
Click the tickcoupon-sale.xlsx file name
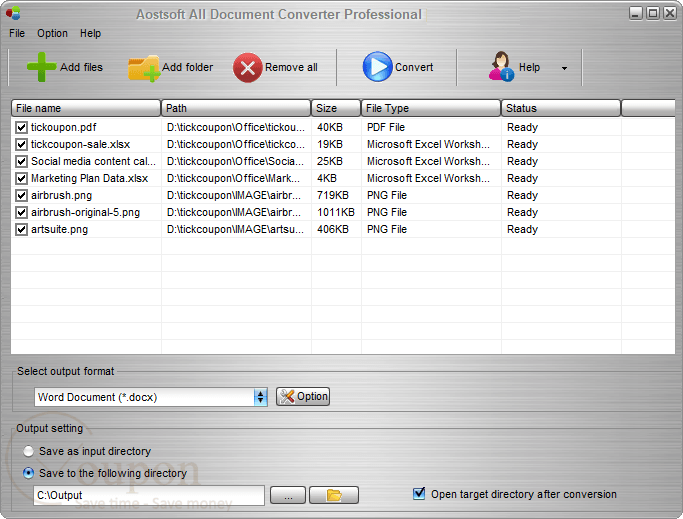pyautogui.click(x=80, y=144)
